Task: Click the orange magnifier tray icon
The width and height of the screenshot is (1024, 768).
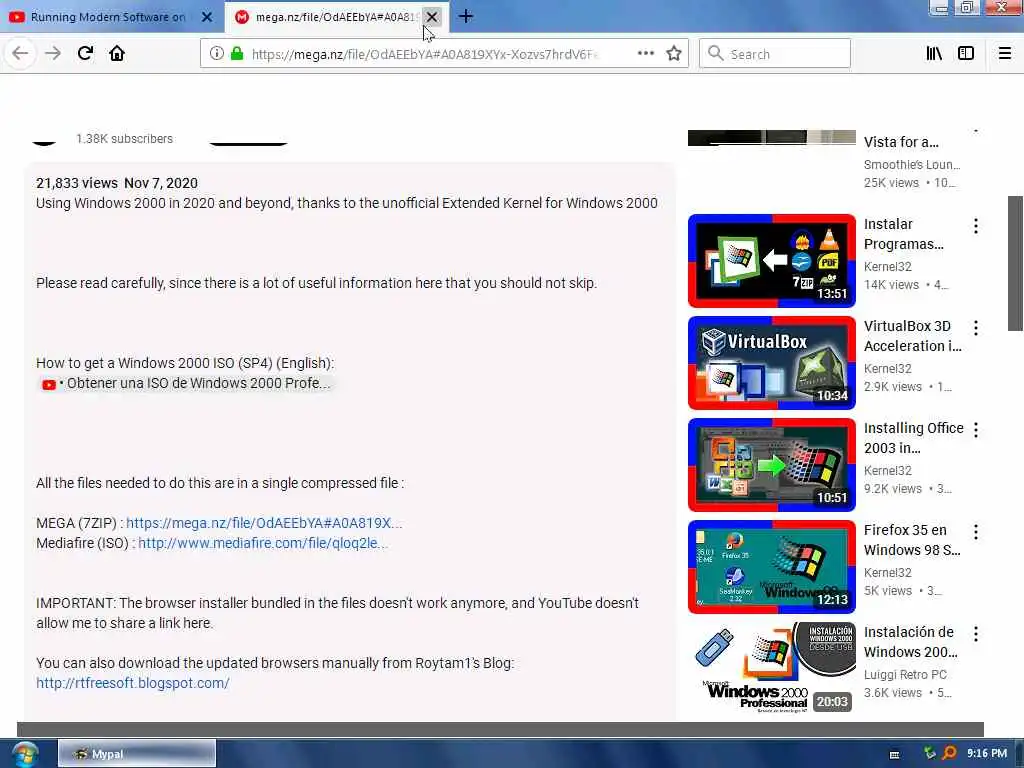Action: click(x=949, y=754)
